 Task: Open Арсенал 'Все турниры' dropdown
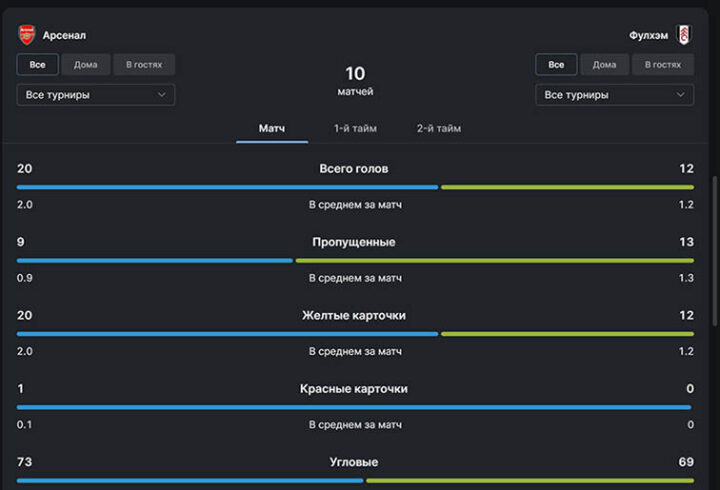96,95
